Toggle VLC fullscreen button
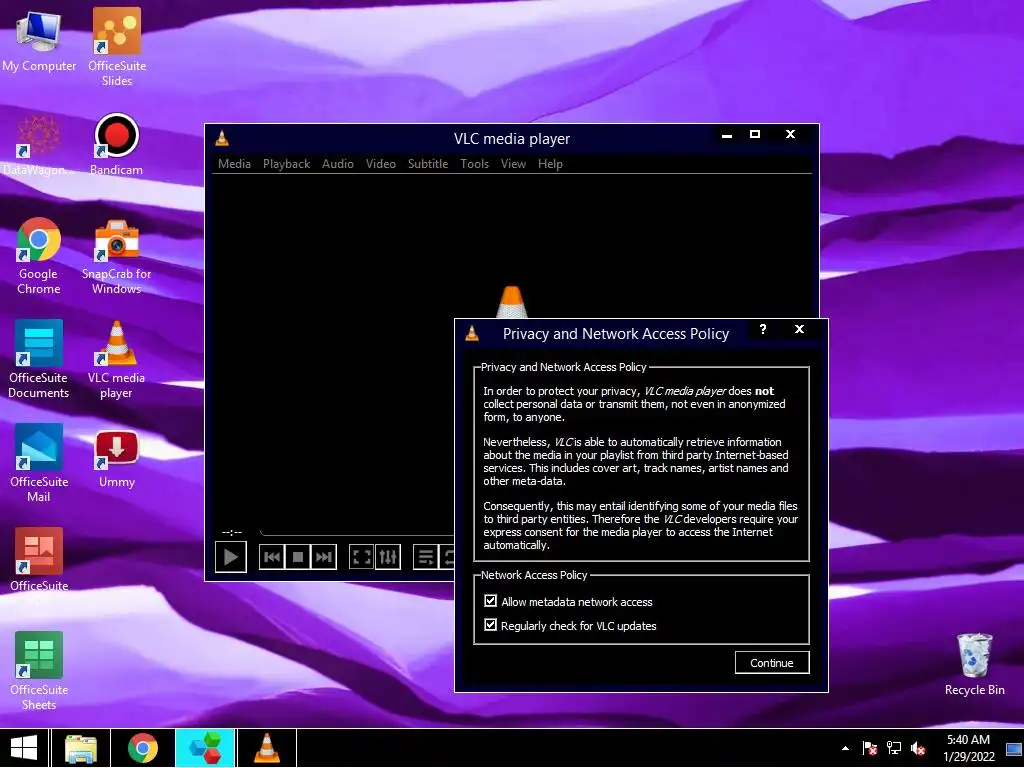 tap(361, 557)
